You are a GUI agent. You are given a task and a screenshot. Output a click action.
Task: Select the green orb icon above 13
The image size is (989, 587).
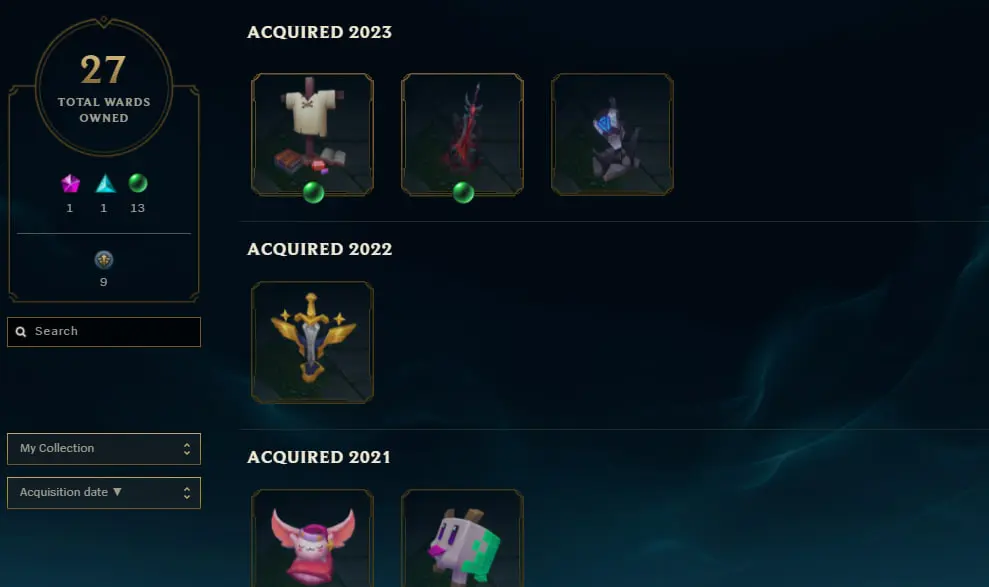tap(138, 183)
